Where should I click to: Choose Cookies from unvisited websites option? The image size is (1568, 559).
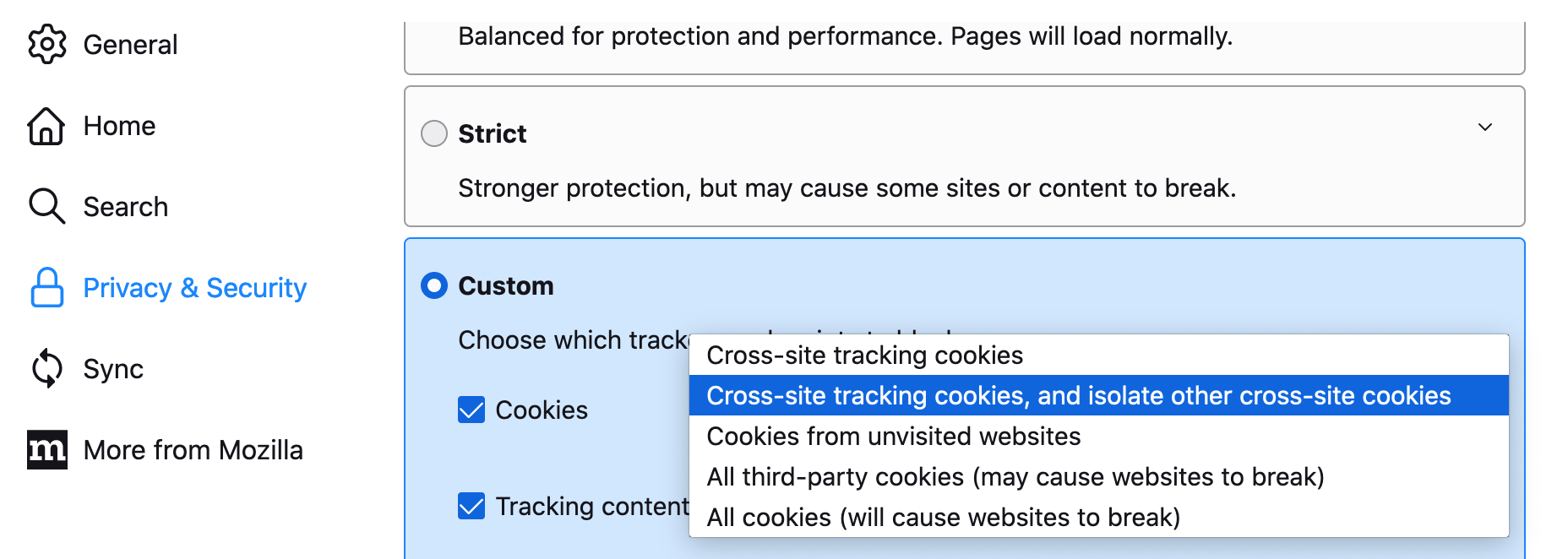pyautogui.click(x=893, y=436)
